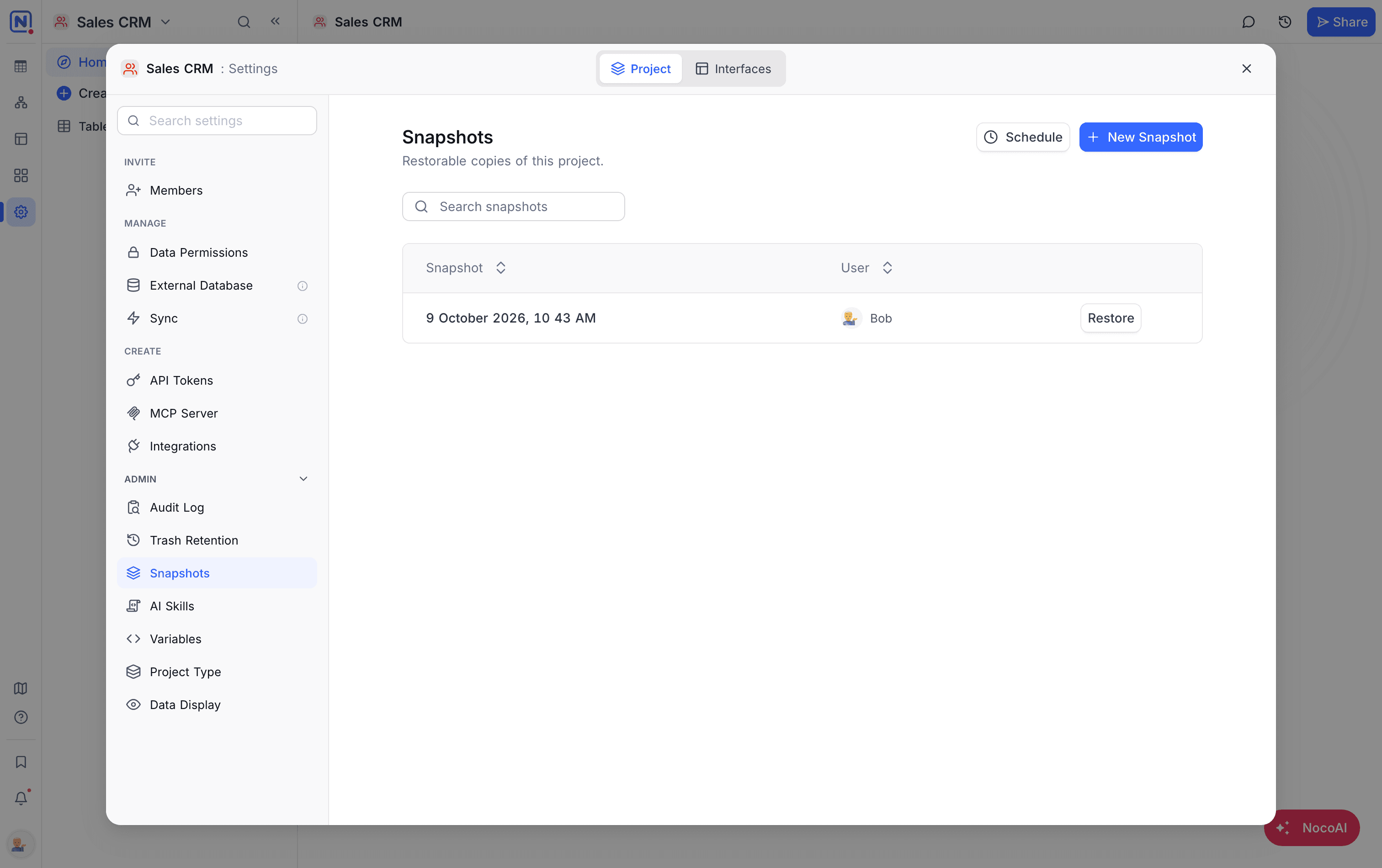The width and height of the screenshot is (1382, 868).
Task: Click the user avatar at bottom left
Action: point(20,844)
